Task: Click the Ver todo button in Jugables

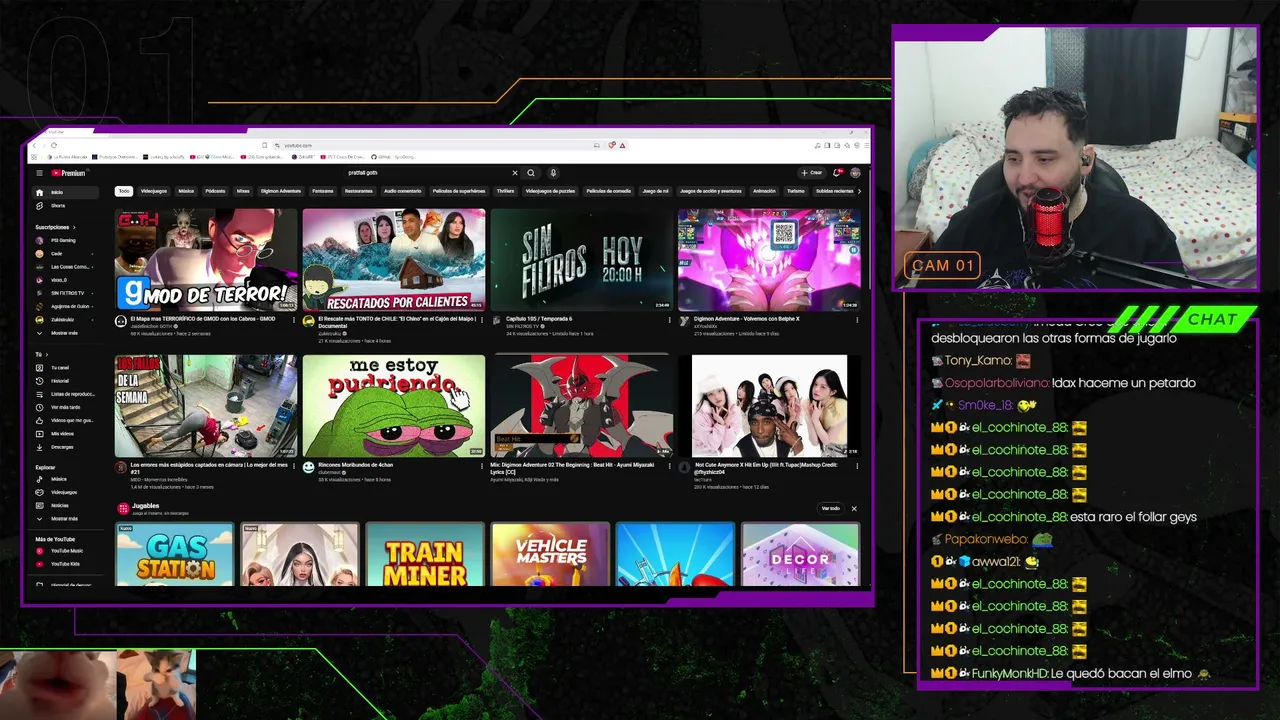Action: [x=831, y=509]
